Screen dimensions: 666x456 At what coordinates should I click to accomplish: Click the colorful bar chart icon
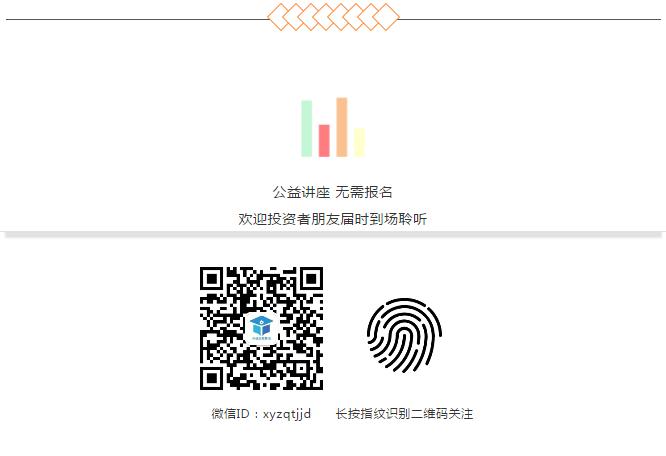[x=333, y=127]
